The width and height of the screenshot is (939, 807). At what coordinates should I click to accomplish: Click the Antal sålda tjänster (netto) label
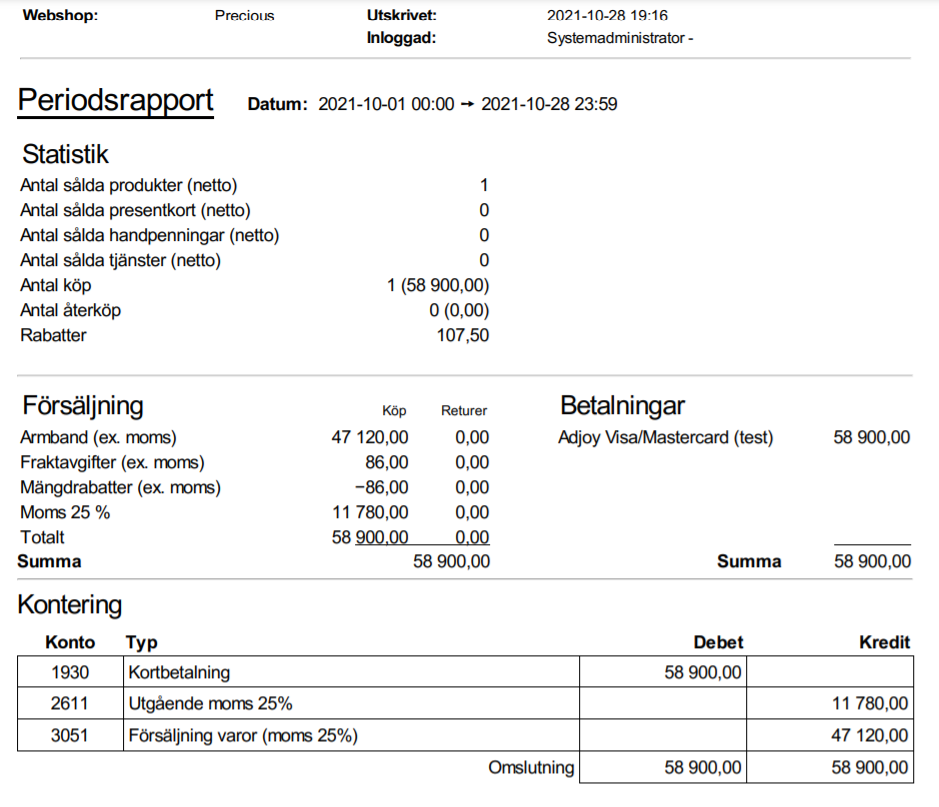[120, 261]
